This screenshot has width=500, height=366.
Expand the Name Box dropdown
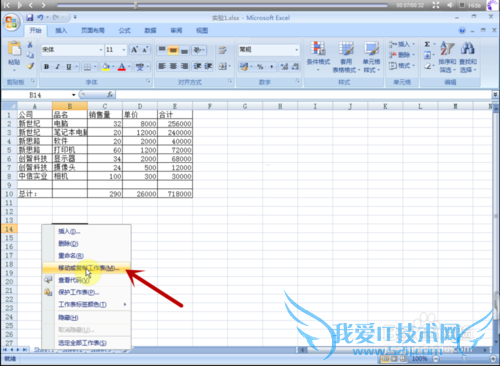(73, 95)
